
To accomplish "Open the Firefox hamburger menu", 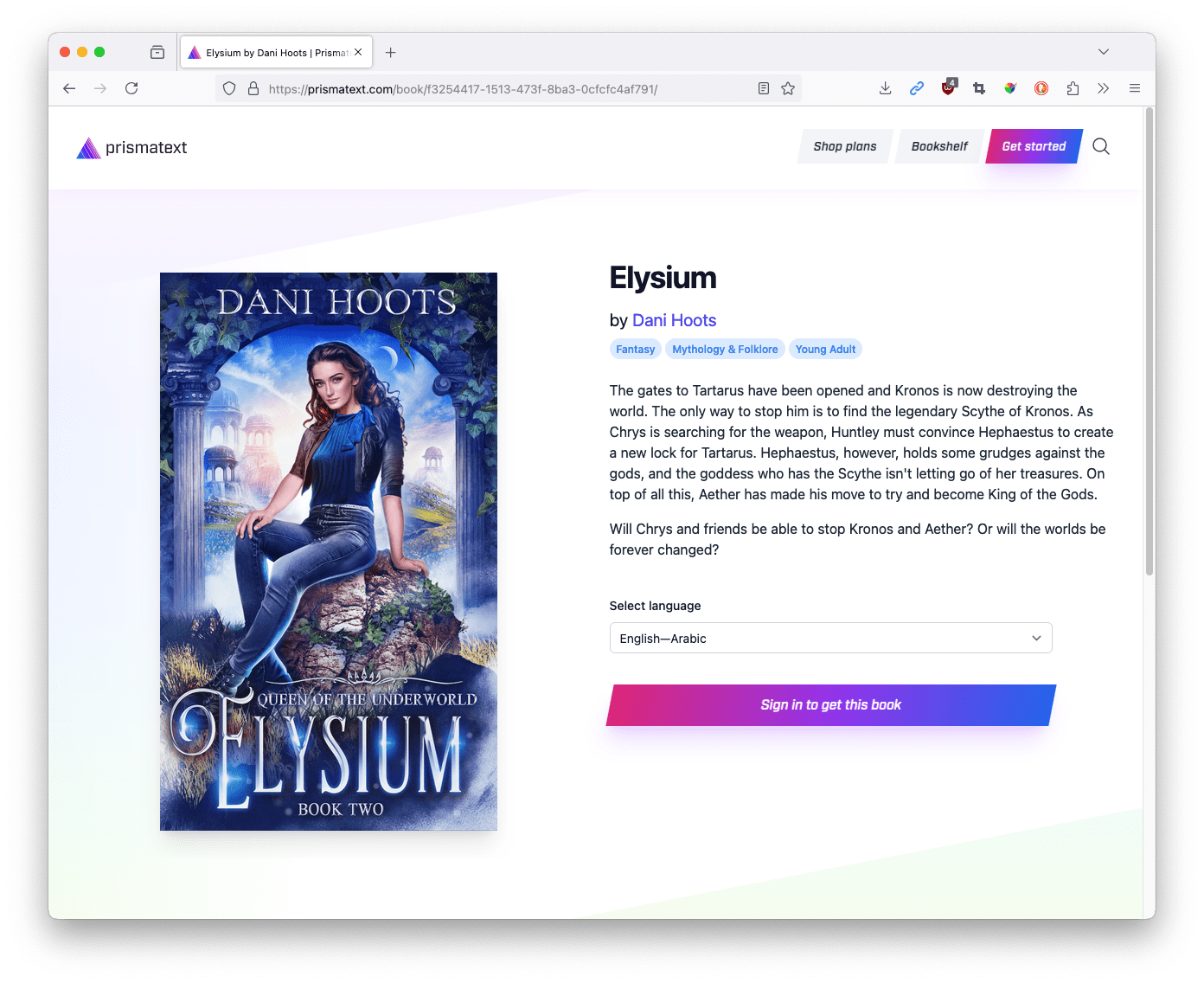I will [x=1135, y=87].
